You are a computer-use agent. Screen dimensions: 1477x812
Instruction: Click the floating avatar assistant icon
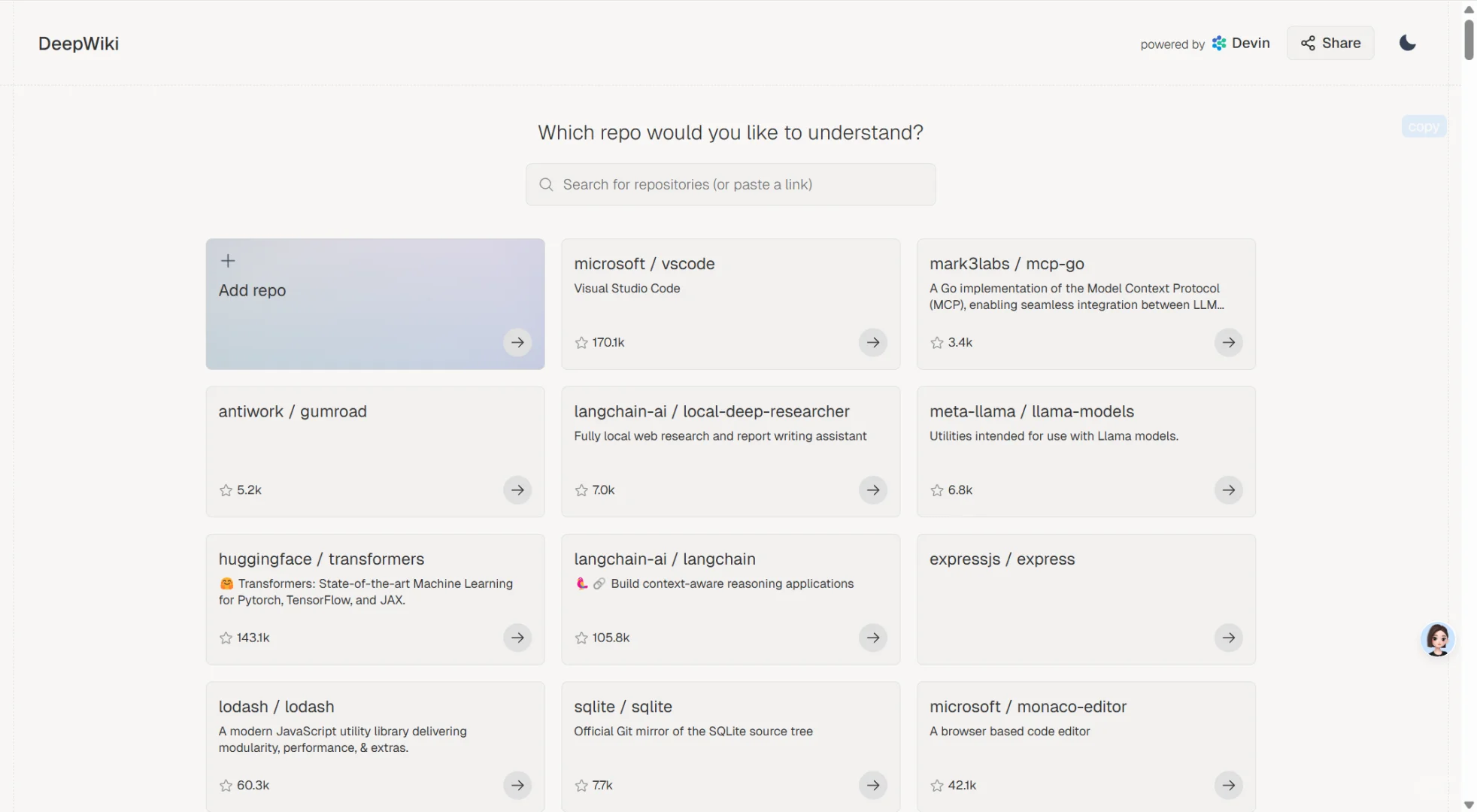point(1437,640)
